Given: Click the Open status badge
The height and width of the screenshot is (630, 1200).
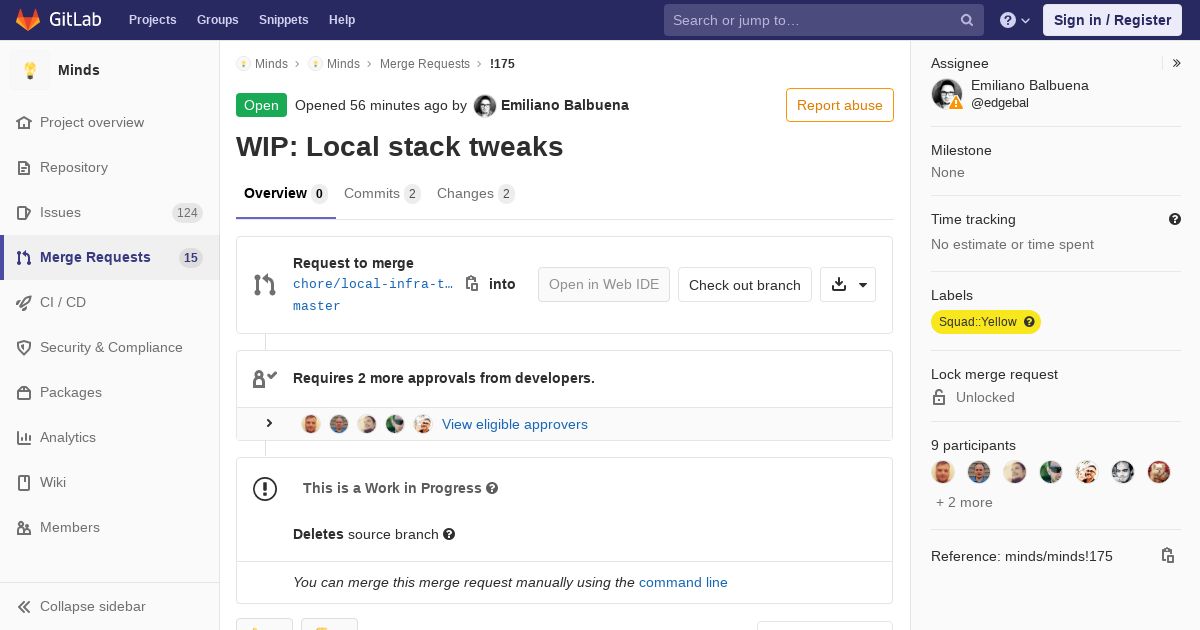Looking at the screenshot, I should (x=261, y=105).
